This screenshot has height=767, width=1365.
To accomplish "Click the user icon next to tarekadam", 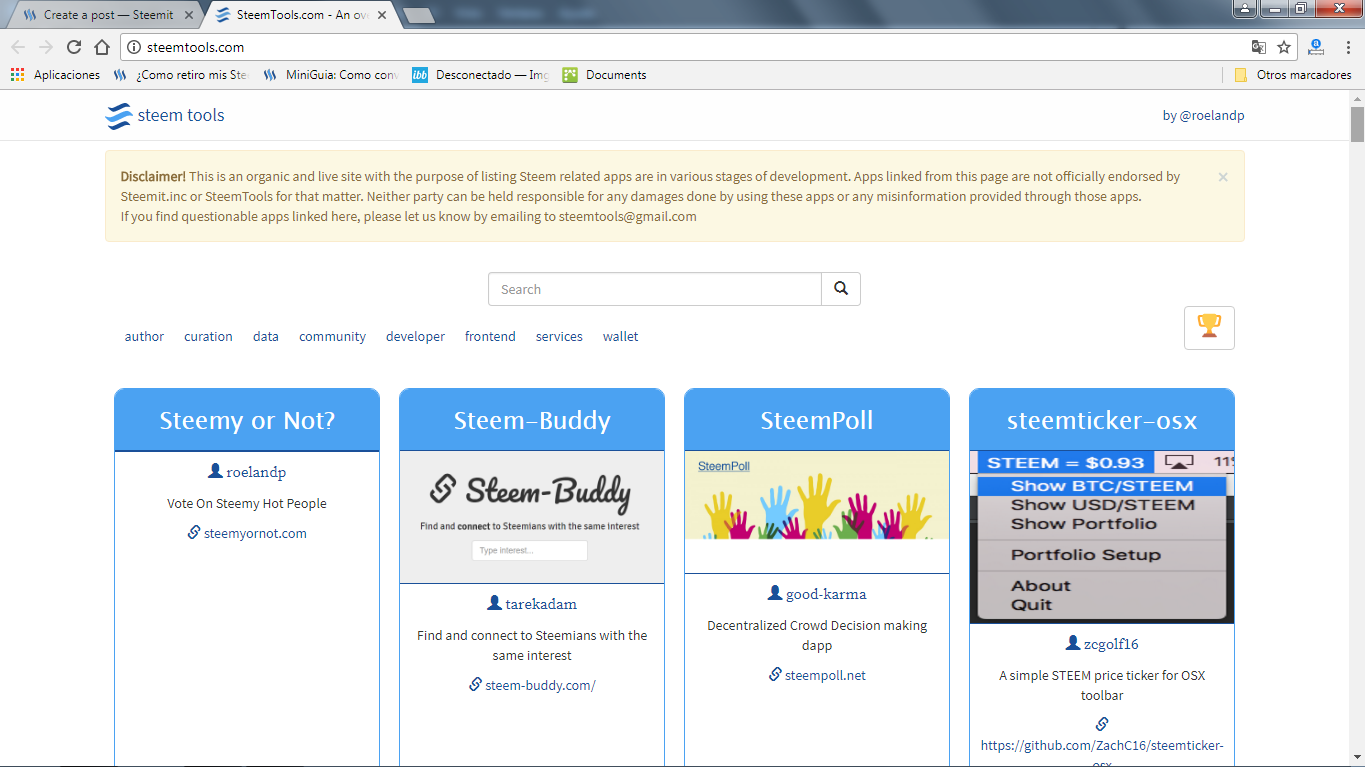I will (x=494, y=603).
